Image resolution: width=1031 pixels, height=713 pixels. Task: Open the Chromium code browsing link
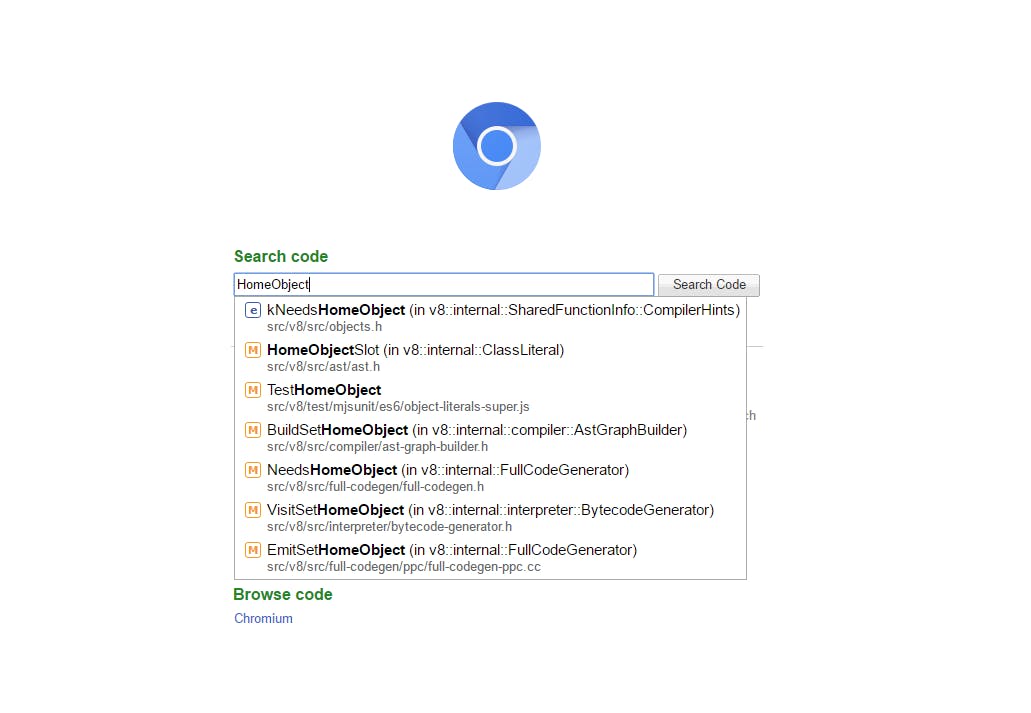click(x=263, y=618)
